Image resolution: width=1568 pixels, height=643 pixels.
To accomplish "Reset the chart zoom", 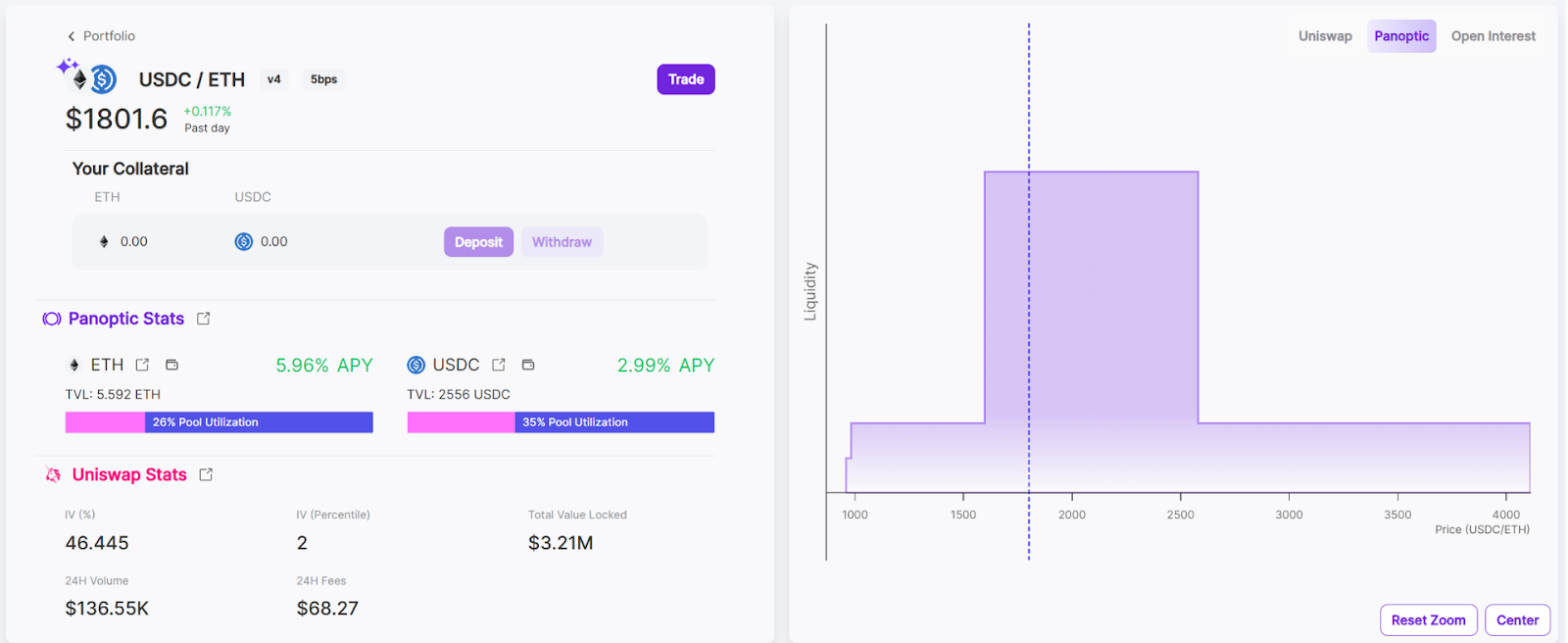I will click(1429, 620).
